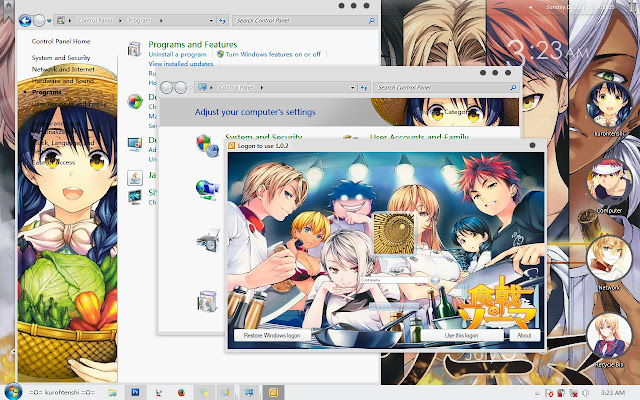Image resolution: width=640 pixels, height=400 pixels.
Task: Select Programs in the left sidebar
Action: (x=47, y=92)
